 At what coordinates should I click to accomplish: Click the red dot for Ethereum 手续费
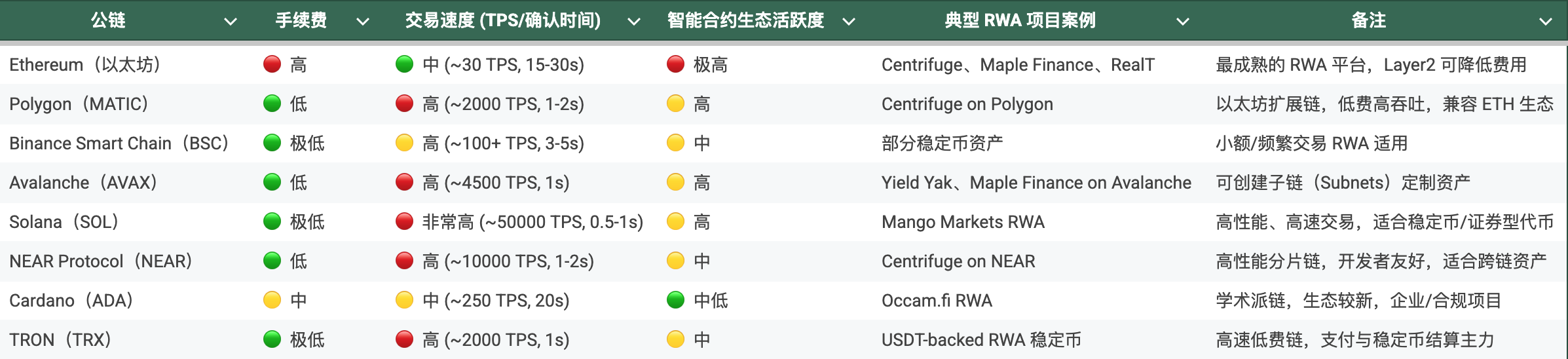(x=272, y=64)
